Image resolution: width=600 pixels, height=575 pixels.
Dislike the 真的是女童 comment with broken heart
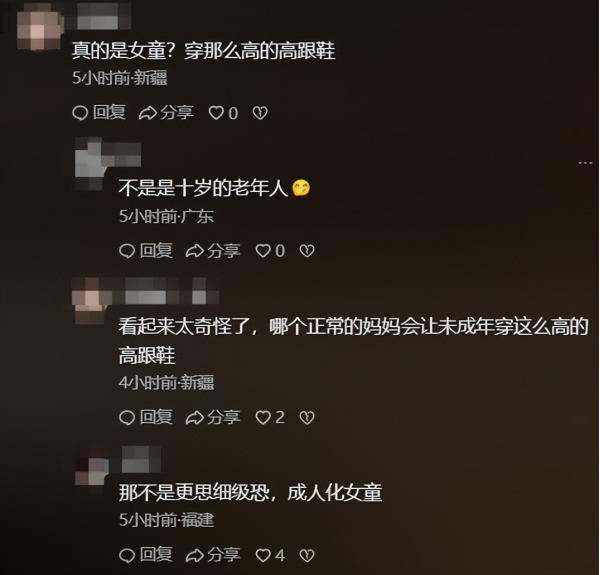[x=260, y=113]
